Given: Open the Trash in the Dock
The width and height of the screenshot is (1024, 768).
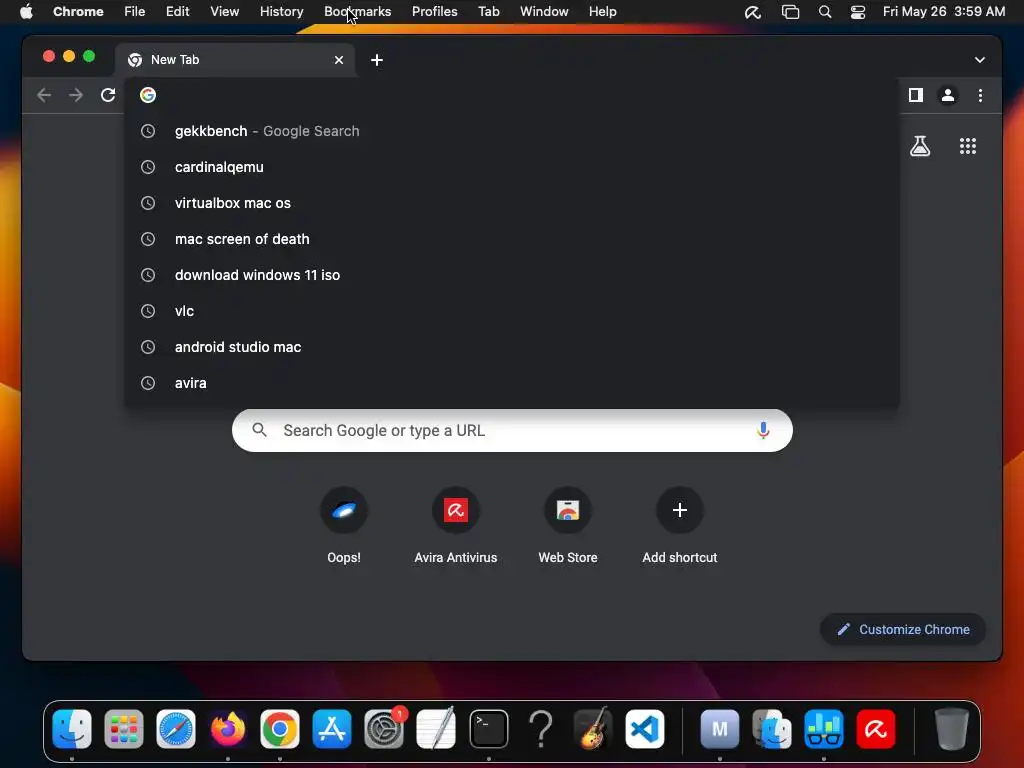Looking at the screenshot, I should point(952,729).
